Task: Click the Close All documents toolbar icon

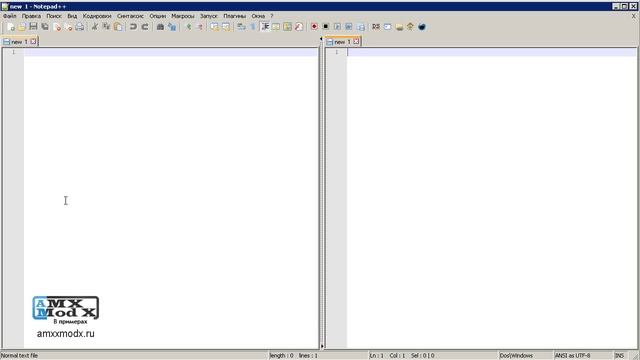Action: (x=68, y=27)
